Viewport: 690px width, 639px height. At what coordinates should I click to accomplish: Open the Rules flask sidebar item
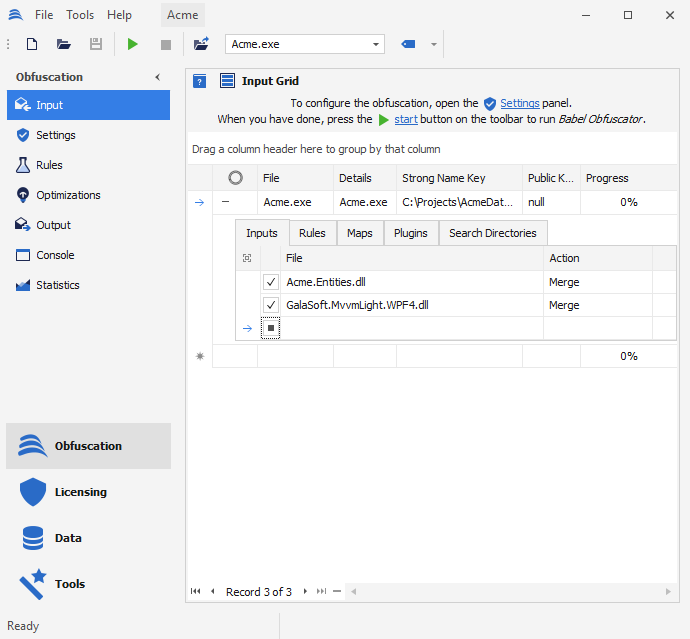49,165
